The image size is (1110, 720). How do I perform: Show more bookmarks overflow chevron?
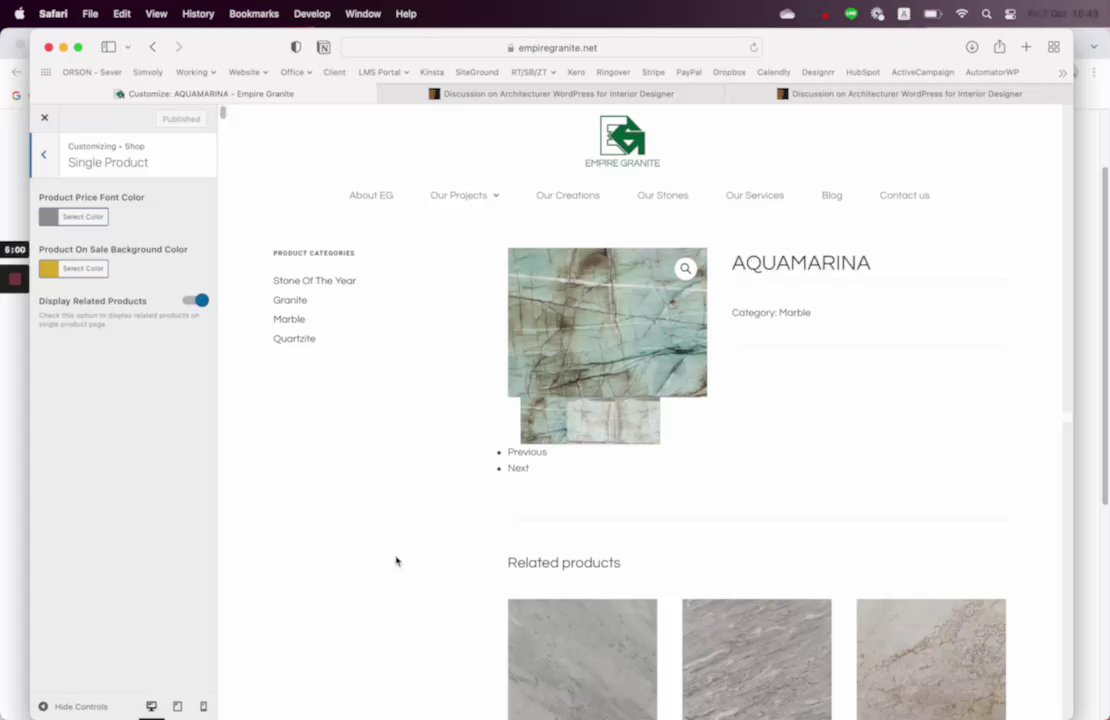pyautogui.click(x=1063, y=73)
